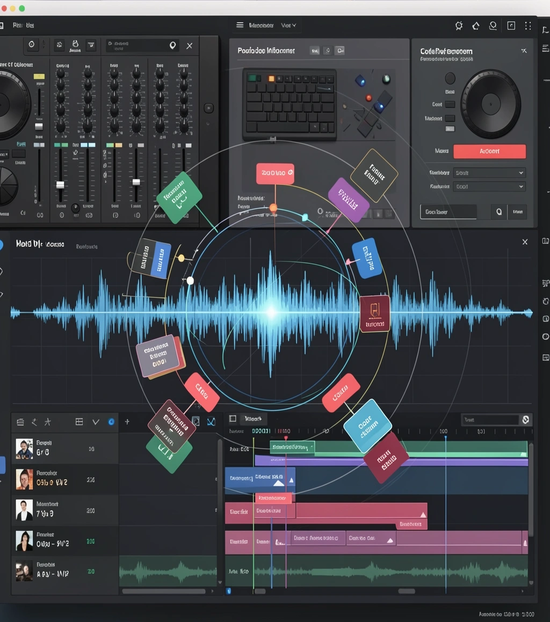Viewport: 550px width, 622px height.
Task: Open the filter dropdown icon in mixer toolbar
Action: coord(91,45)
